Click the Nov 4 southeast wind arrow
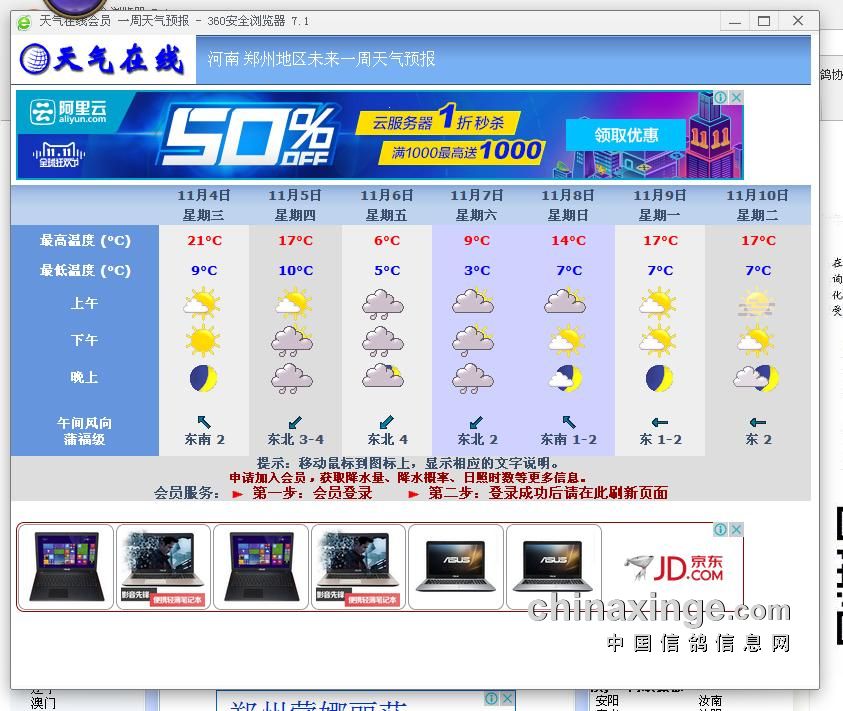This screenshot has width=843, height=711. tap(204, 422)
